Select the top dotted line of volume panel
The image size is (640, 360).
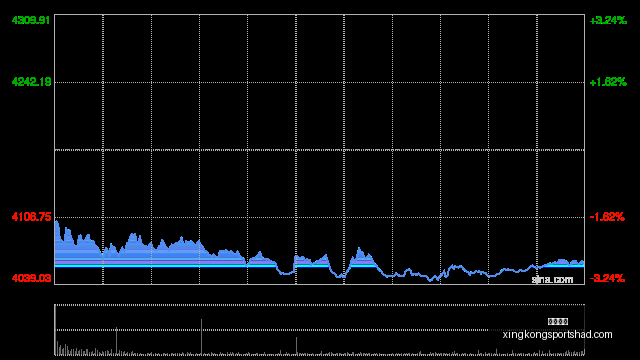tap(319, 304)
